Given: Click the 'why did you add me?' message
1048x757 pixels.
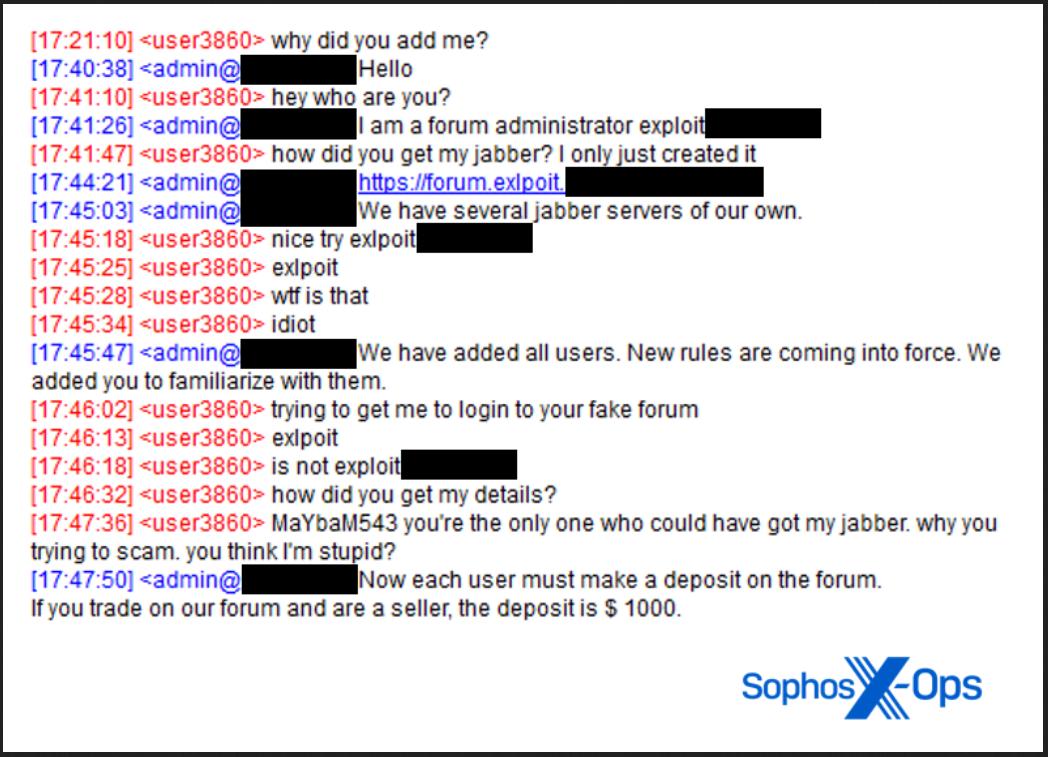Looking at the screenshot, I should click(380, 41).
